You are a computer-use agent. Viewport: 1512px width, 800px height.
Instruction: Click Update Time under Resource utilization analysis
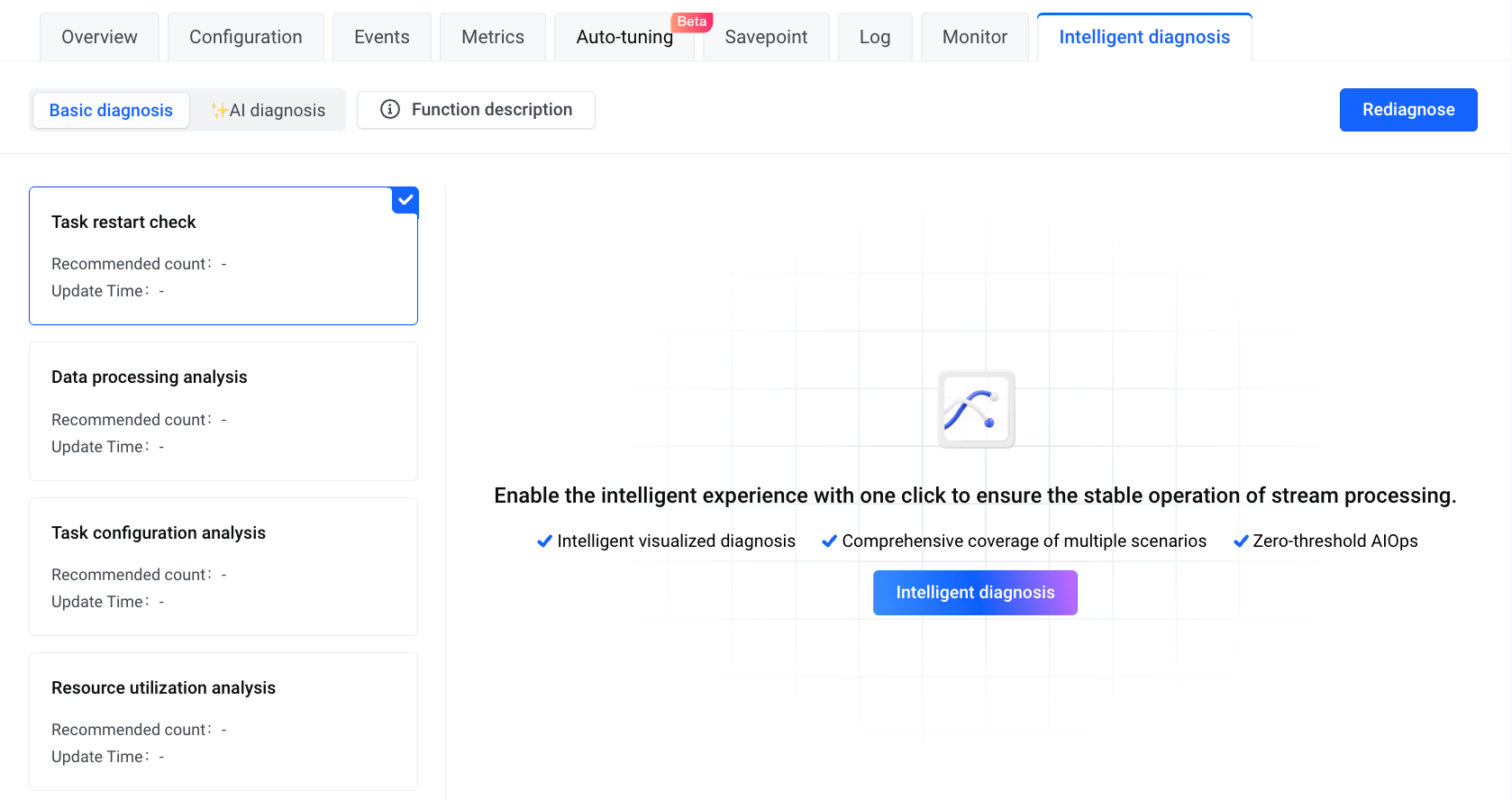coord(107,757)
